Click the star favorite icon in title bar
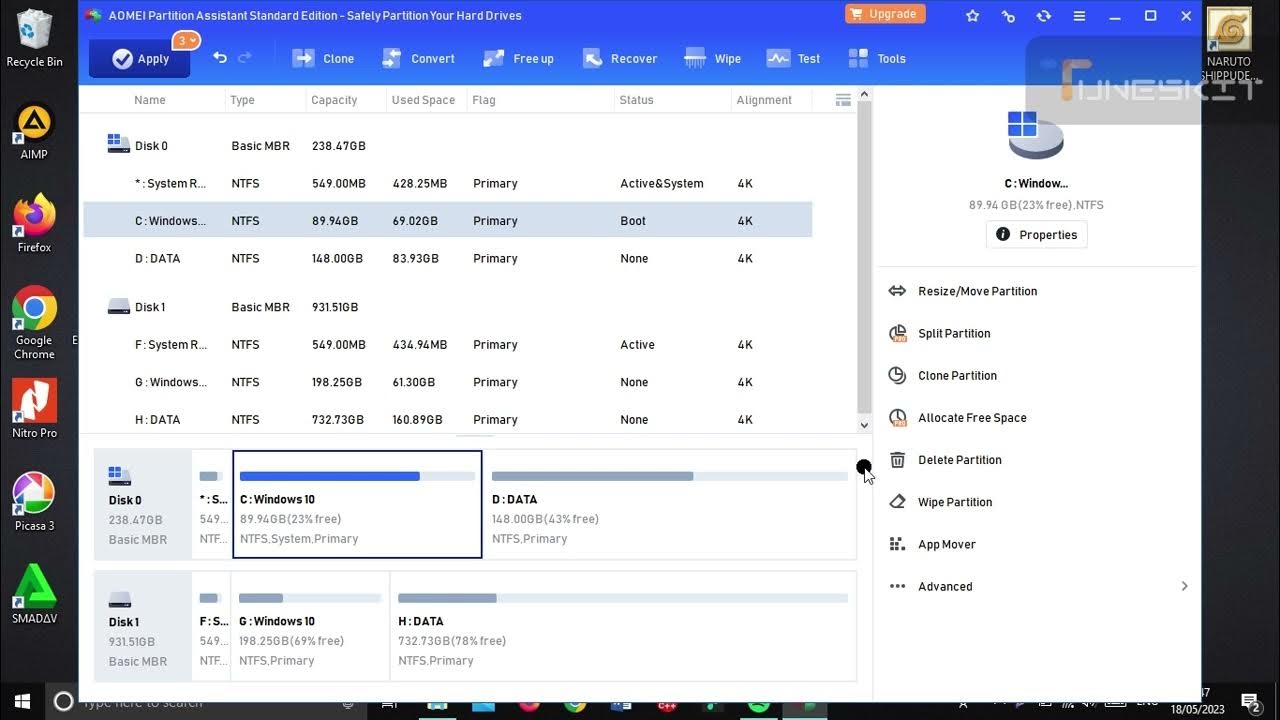1280x720 pixels. pos(973,16)
